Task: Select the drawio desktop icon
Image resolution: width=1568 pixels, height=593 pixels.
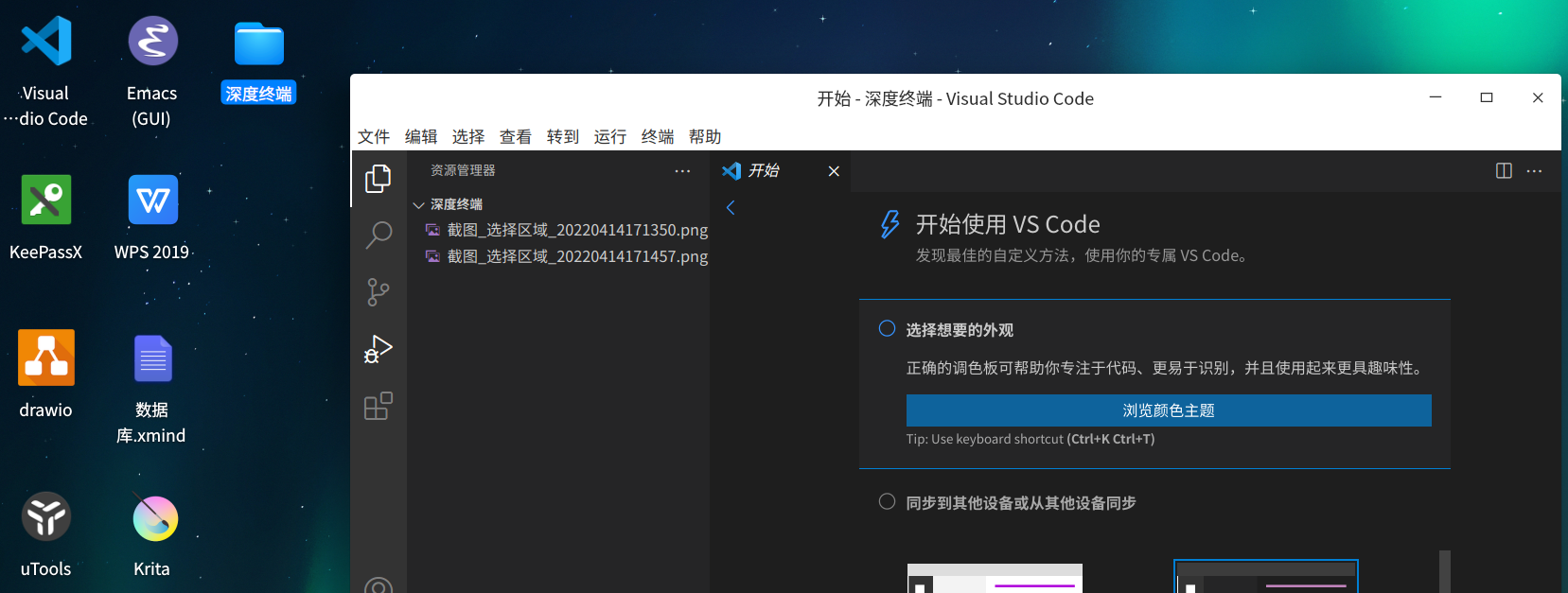Action: (x=46, y=358)
